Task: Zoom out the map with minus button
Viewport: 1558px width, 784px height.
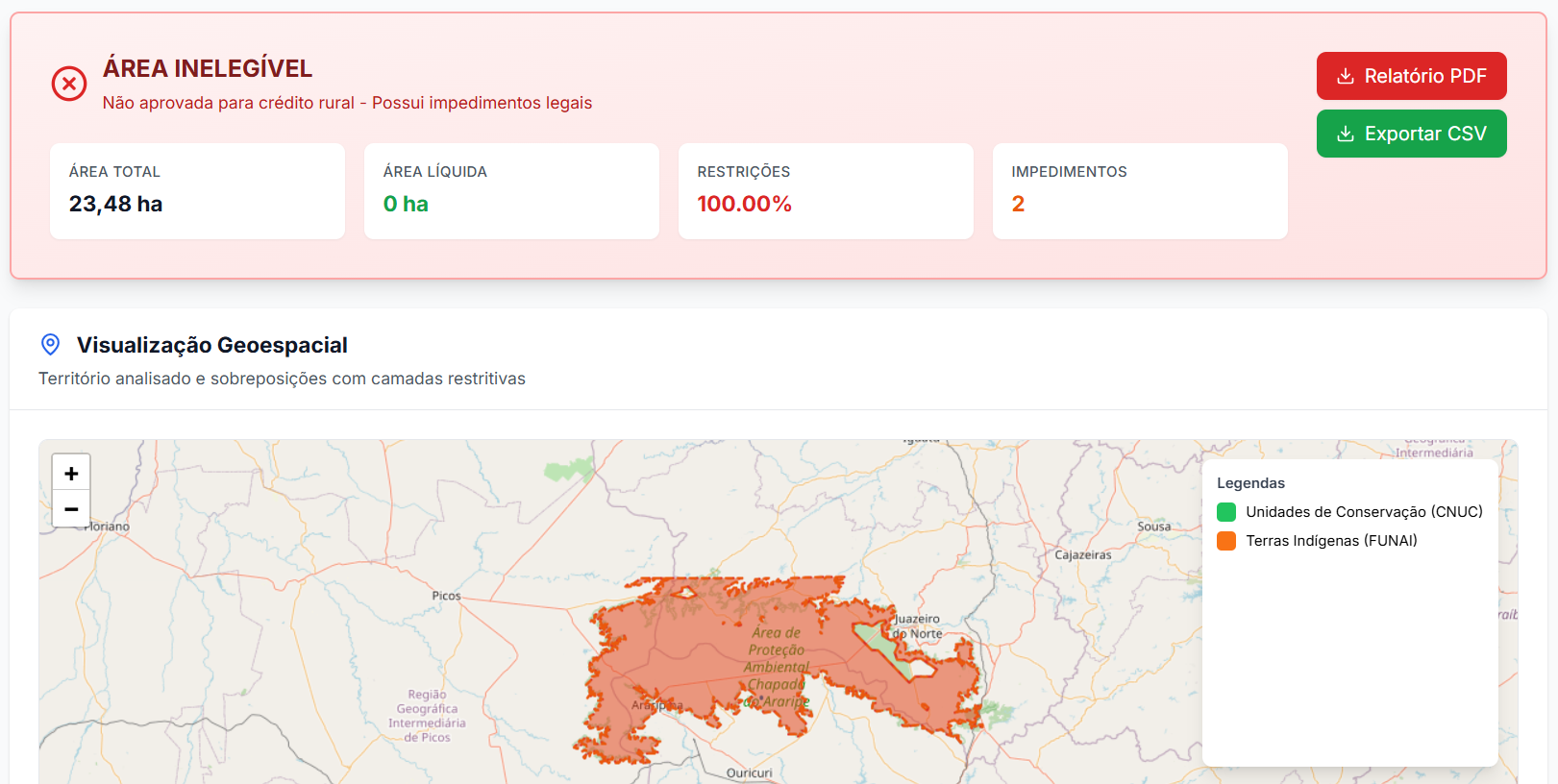Action: pyautogui.click(x=71, y=509)
